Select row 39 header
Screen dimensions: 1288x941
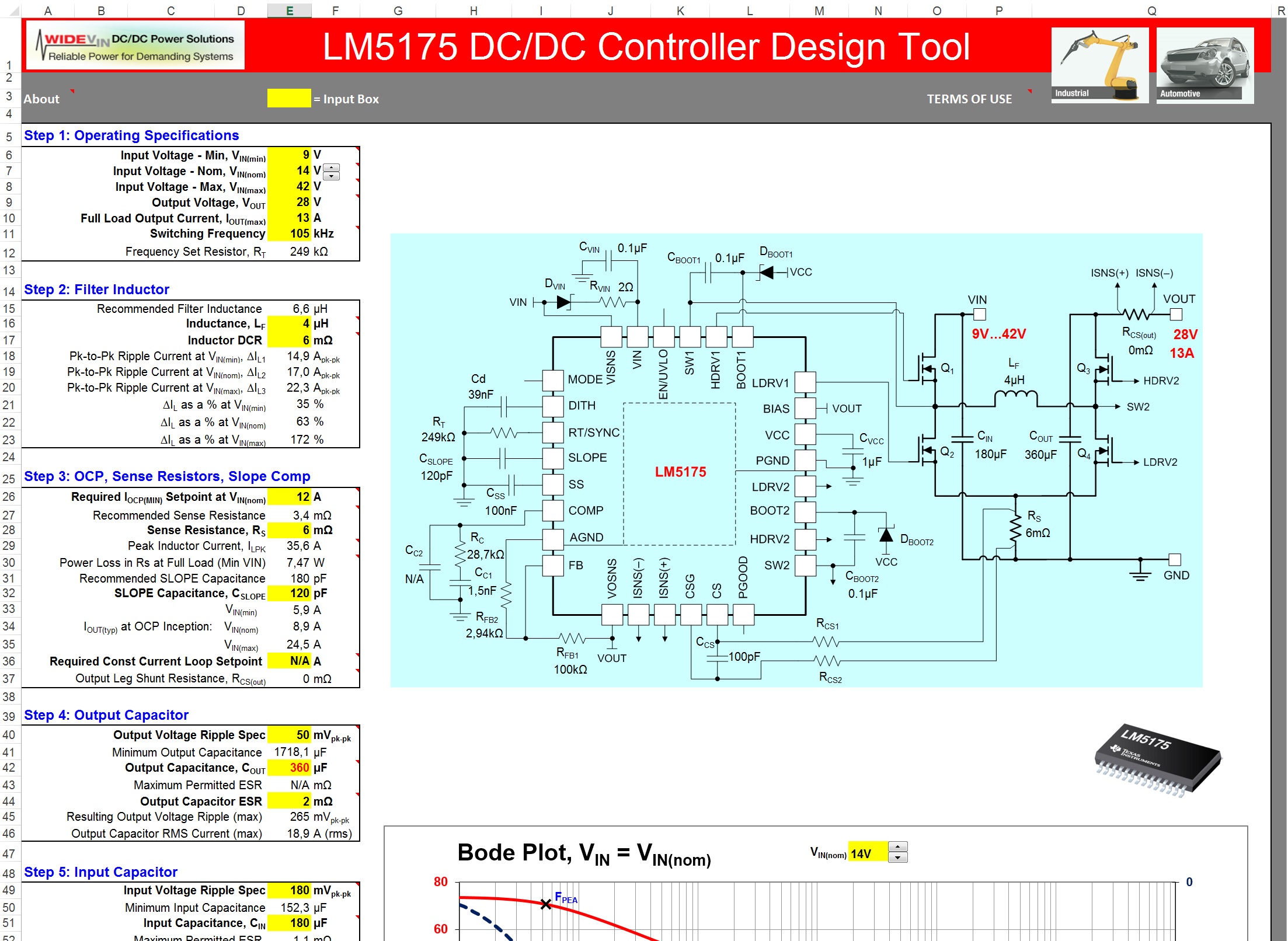pyautogui.click(x=9, y=716)
